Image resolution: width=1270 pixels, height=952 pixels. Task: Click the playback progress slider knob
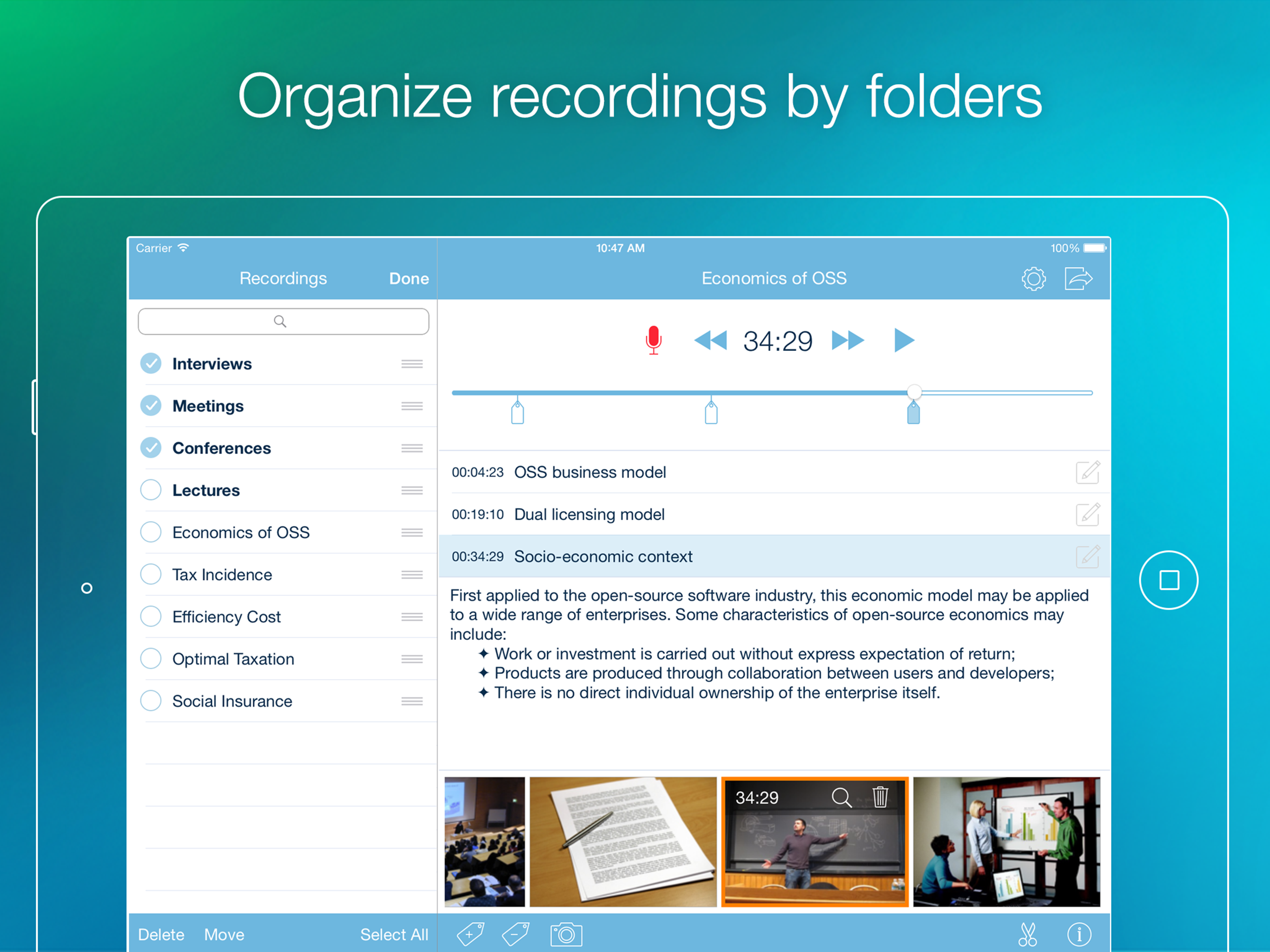pos(914,392)
